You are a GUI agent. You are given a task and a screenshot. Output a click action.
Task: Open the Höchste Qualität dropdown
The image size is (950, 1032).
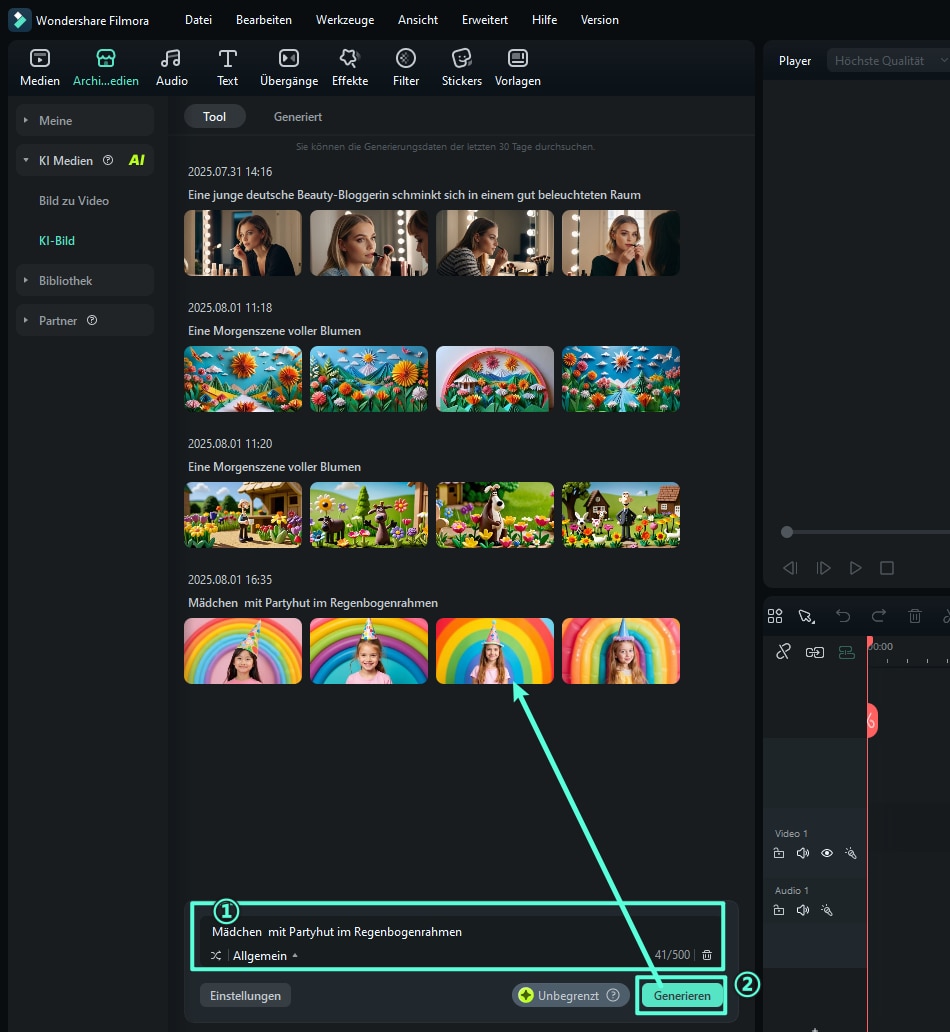pyautogui.click(x=888, y=61)
